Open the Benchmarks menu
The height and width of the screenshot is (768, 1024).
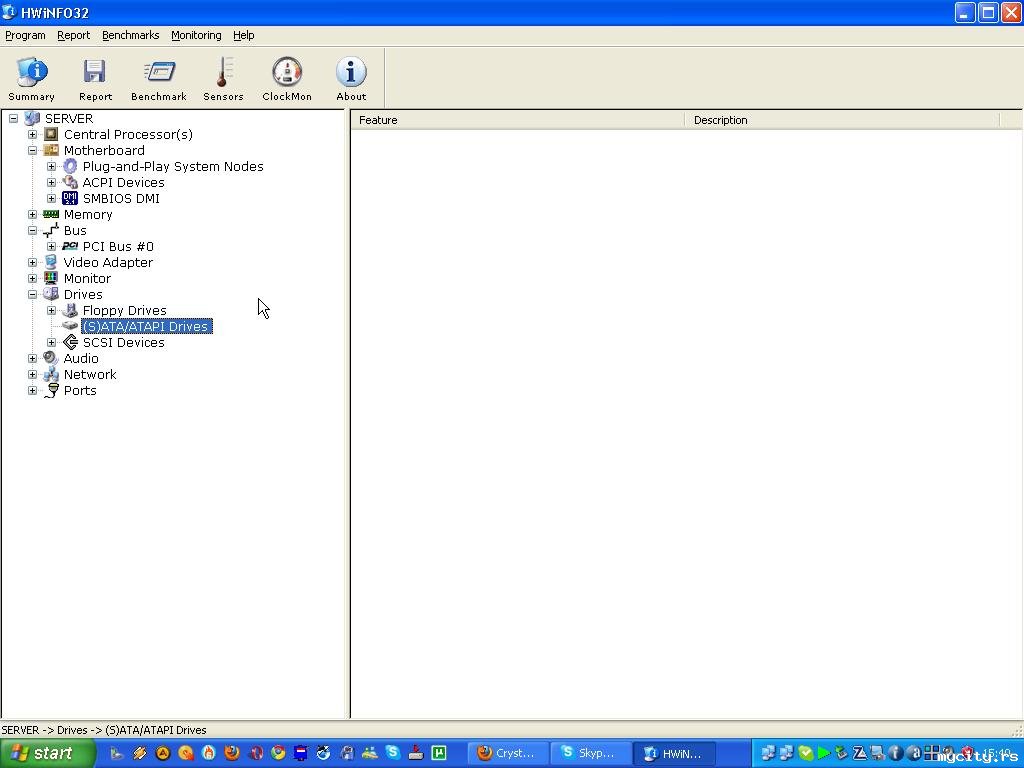coord(131,35)
